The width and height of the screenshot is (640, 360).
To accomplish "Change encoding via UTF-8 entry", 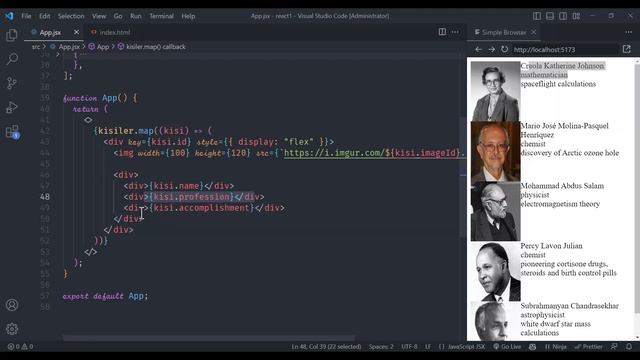I will [x=409, y=347].
